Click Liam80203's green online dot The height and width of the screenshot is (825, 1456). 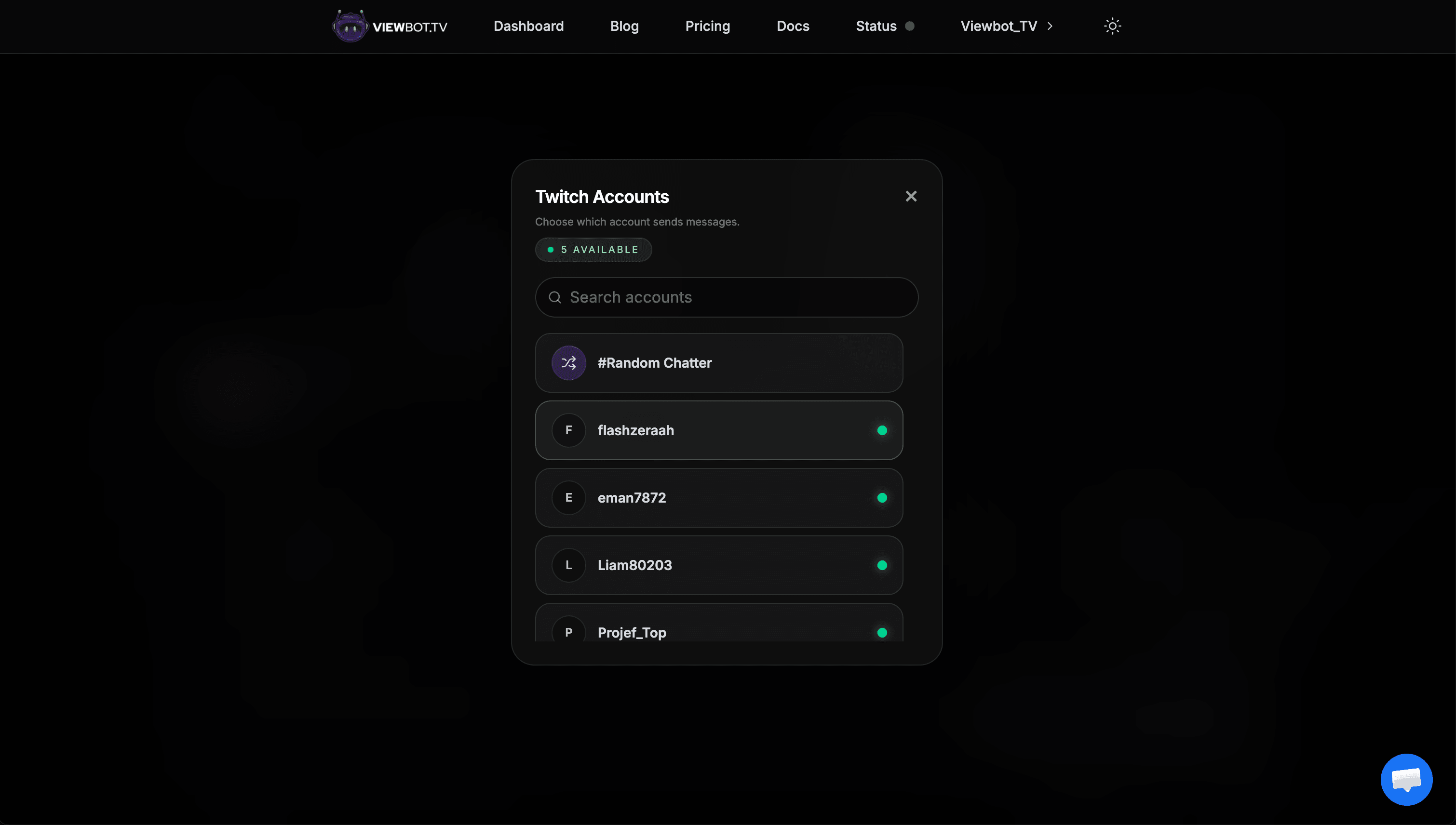point(882,565)
